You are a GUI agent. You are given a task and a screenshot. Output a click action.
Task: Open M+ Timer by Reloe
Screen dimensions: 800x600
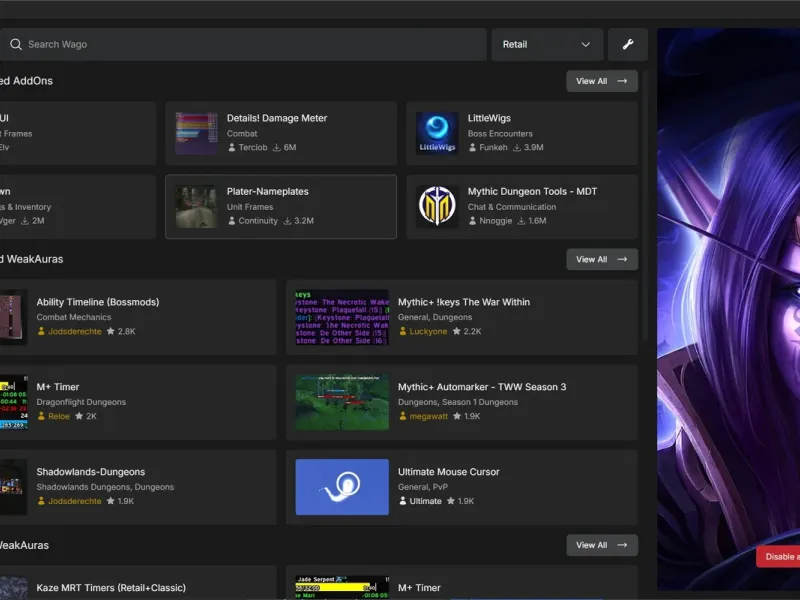pos(58,387)
